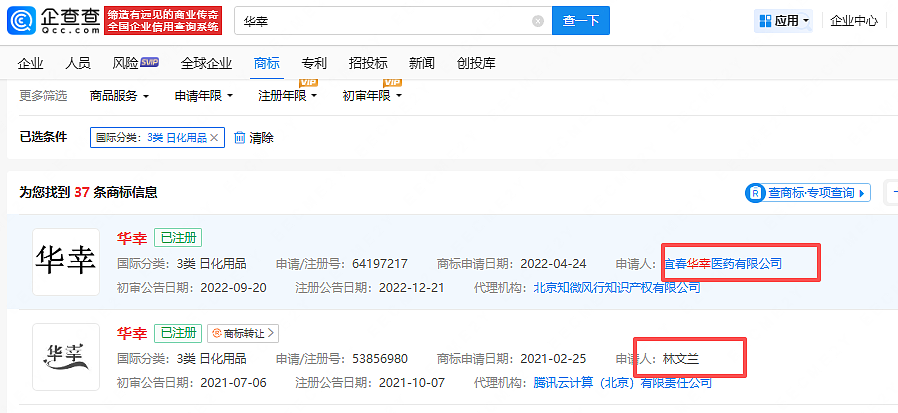Screen dimensions: 898x413
Task: Expand the 注册年限 filter dropdown
Action: coord(287,96)
